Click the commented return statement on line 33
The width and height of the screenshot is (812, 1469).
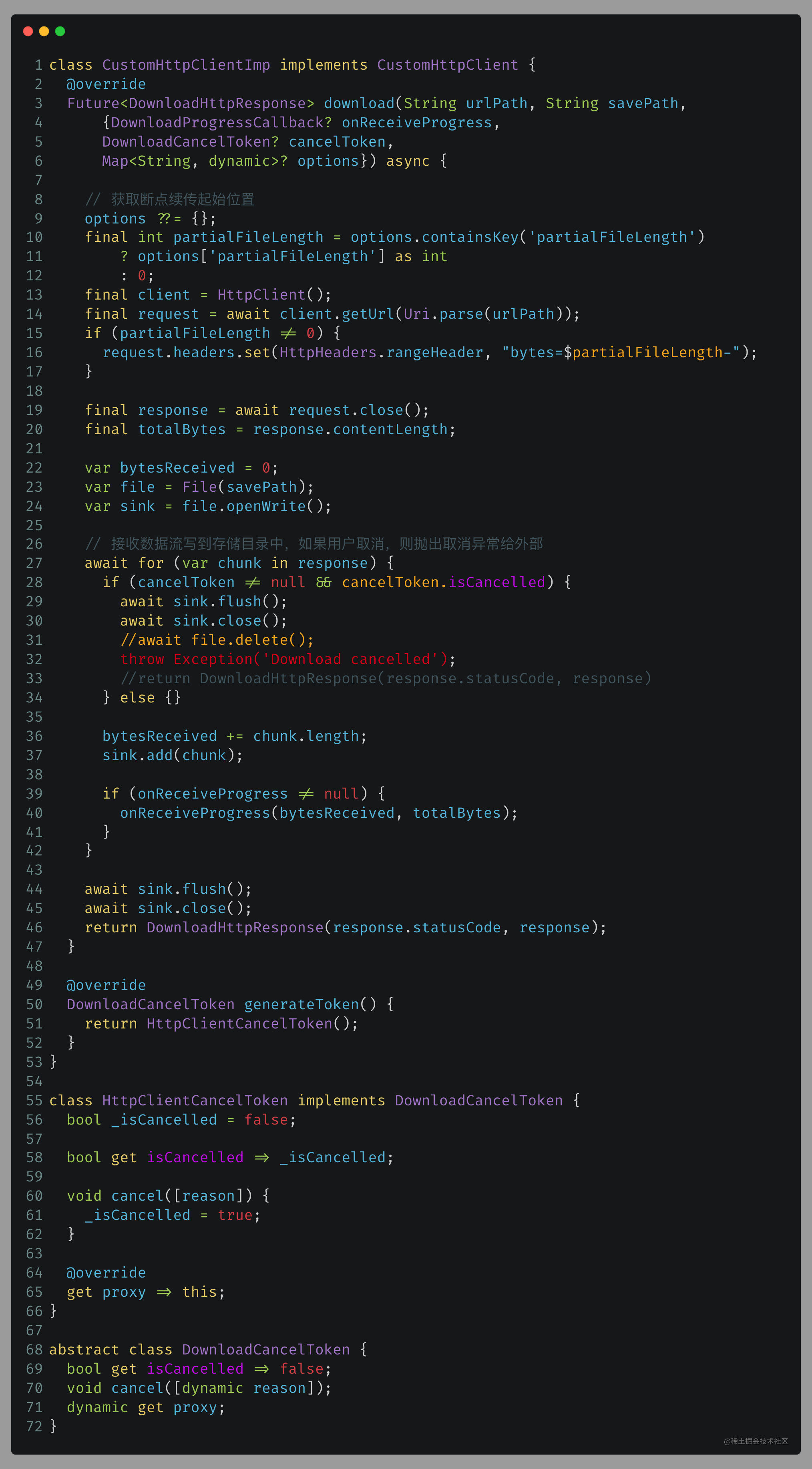tap(386, 678)
